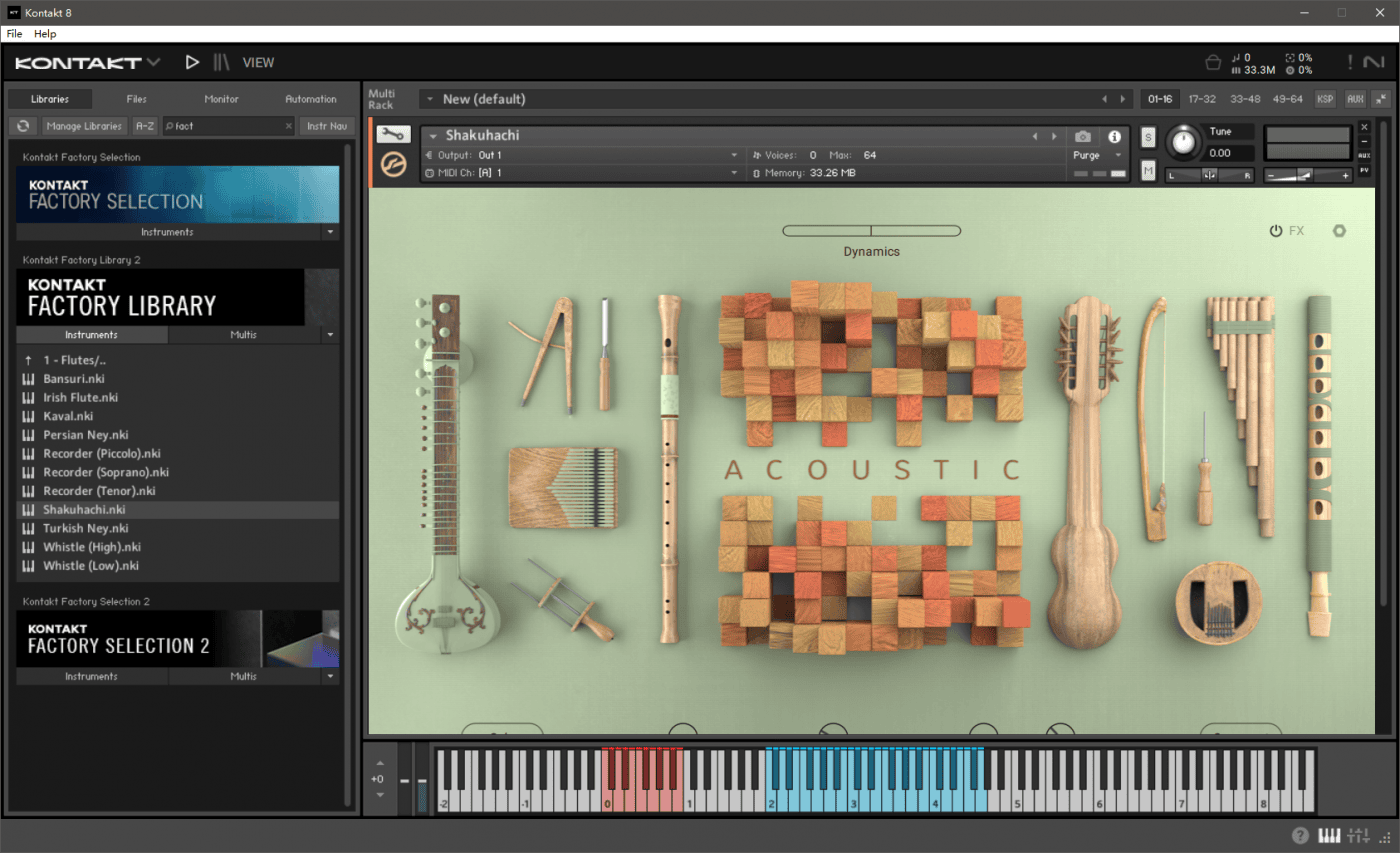Screen dimensions: 1400x853
Task: Load Turkish Ney.nki from the list
Action: click(85, 528)
